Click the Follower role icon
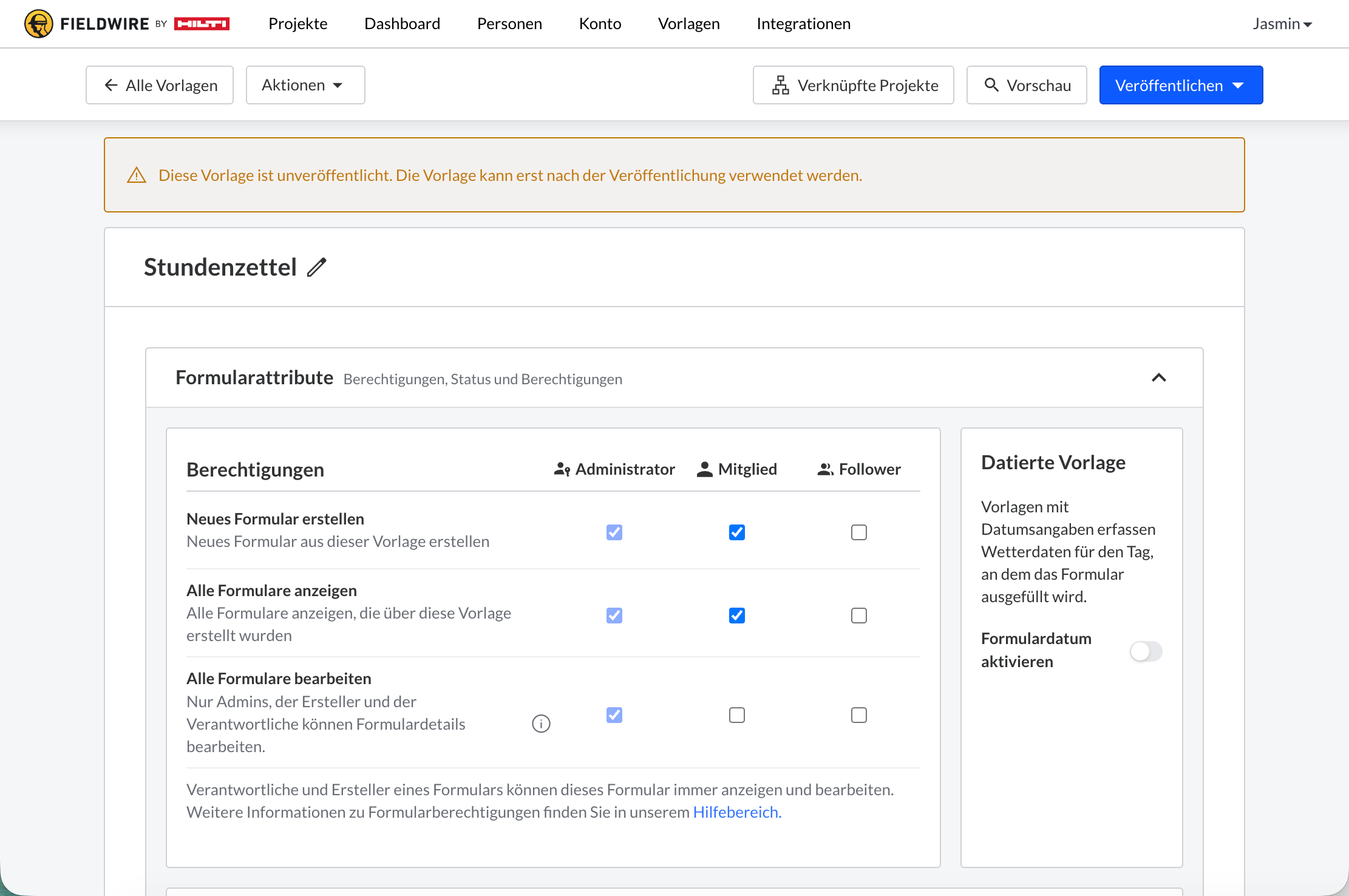The height and width of the screenshot is (896, 1349). (x=825, y=469)
